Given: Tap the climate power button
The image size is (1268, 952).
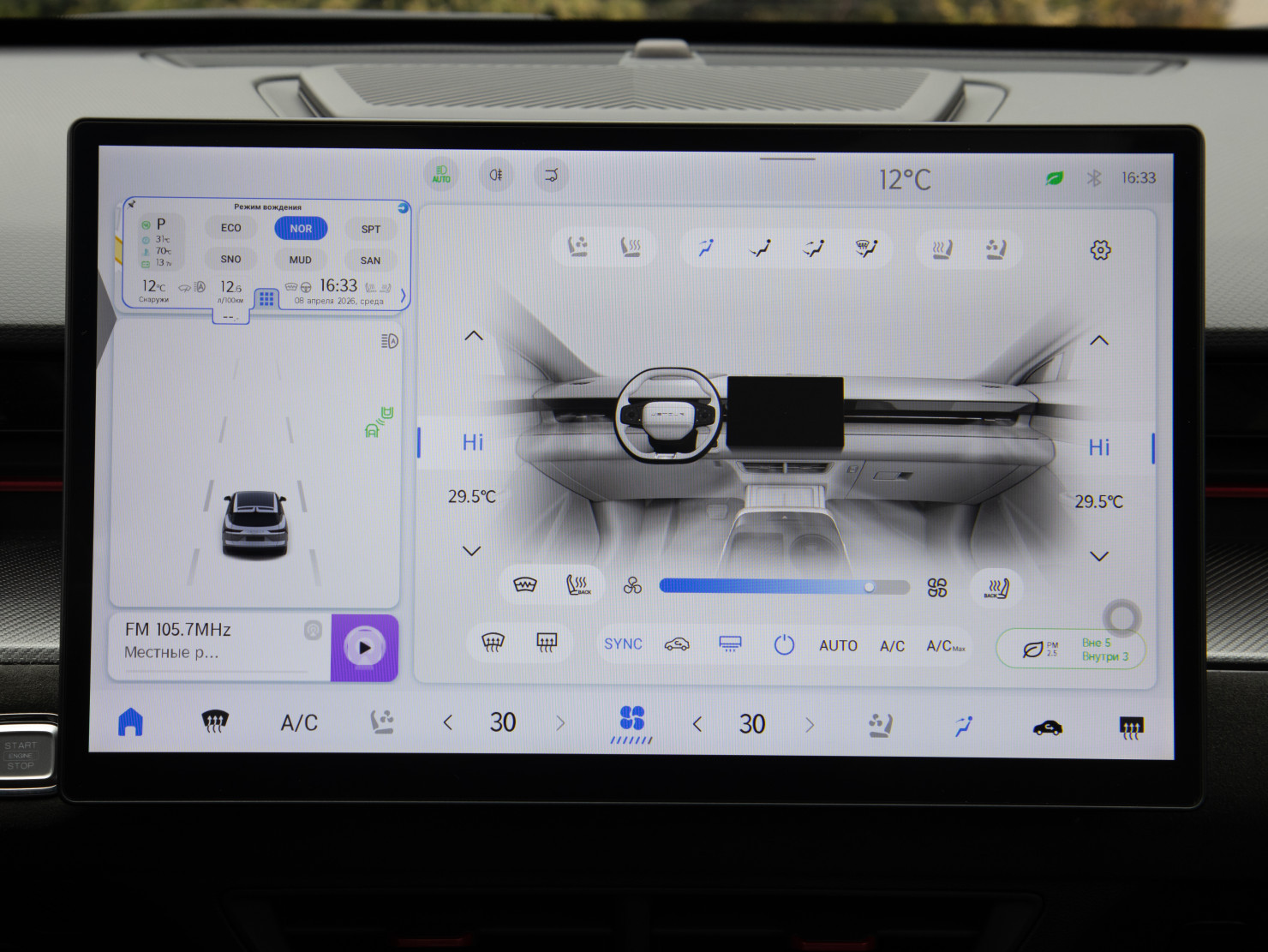Looking at the screenshot, I should click(784, 645).
